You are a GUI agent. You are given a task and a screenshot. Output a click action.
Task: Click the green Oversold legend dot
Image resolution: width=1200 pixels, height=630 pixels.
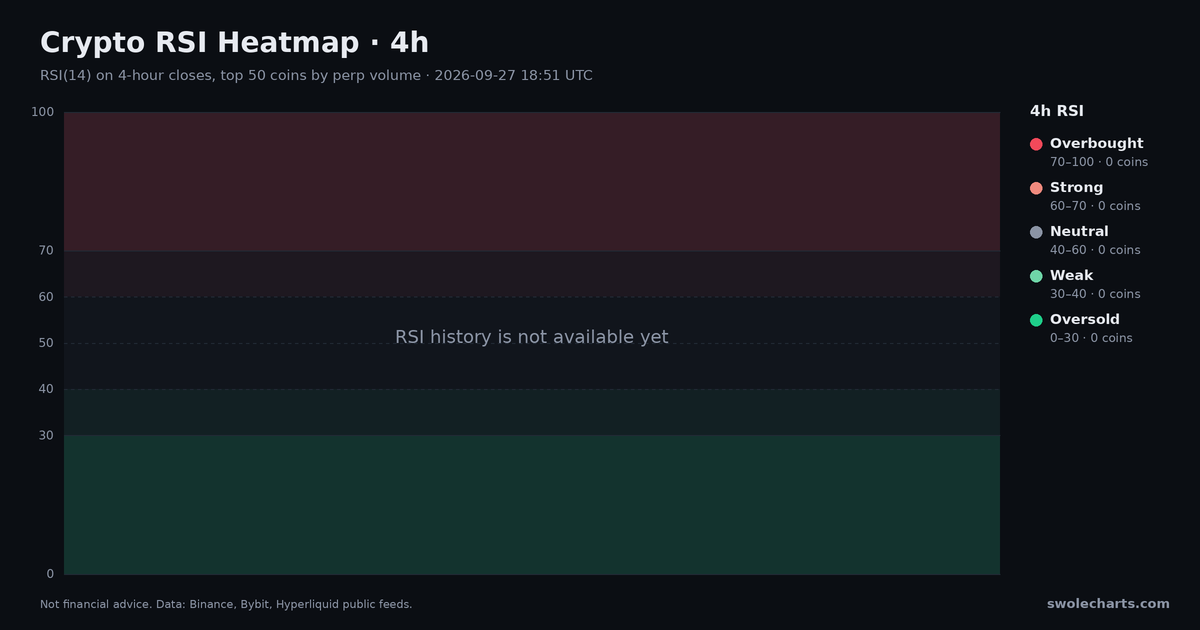click(x=1036, y=320)
